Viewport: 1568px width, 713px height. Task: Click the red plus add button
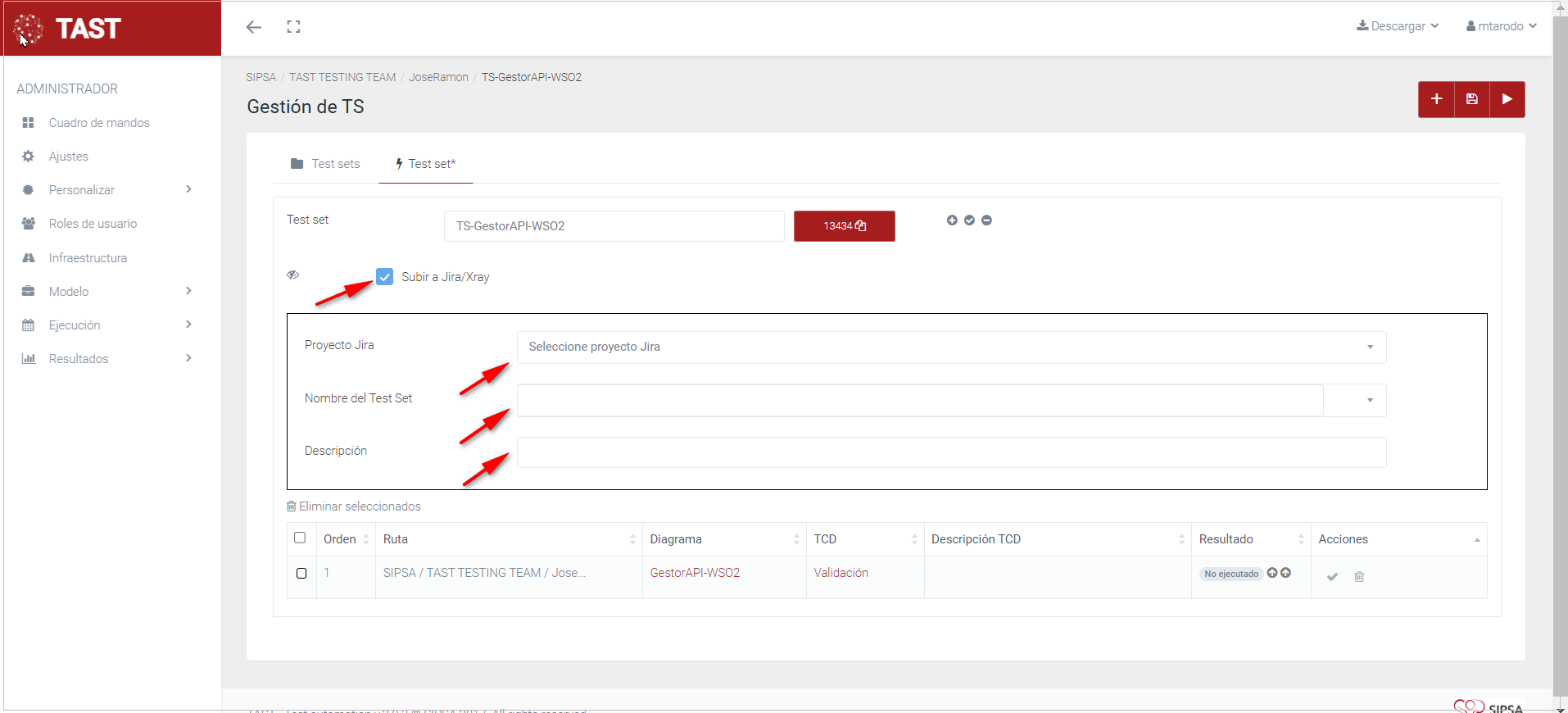[x=1436, y=99]
